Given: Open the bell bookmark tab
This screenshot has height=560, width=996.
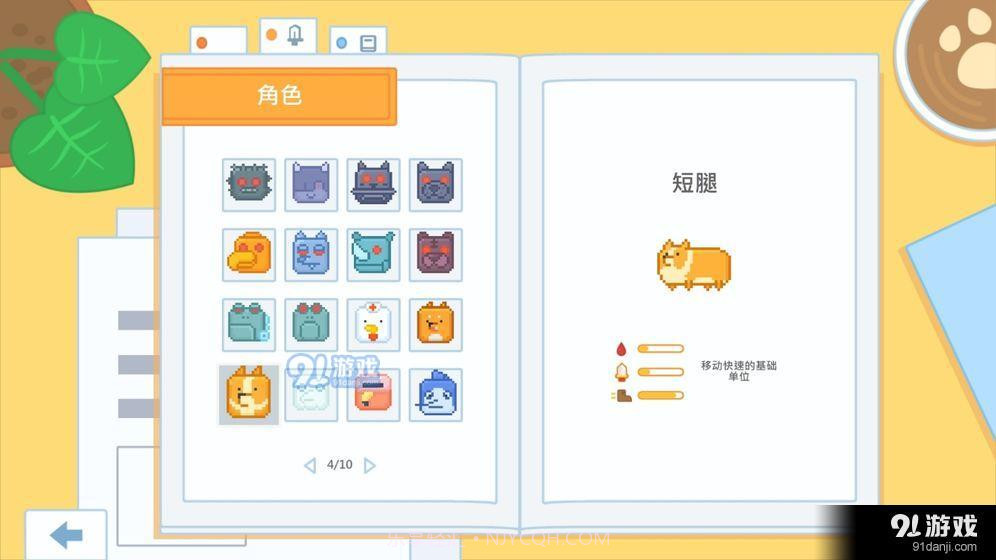Looking at the screenshot, I should pyautogui.click(x=288, y=36).
